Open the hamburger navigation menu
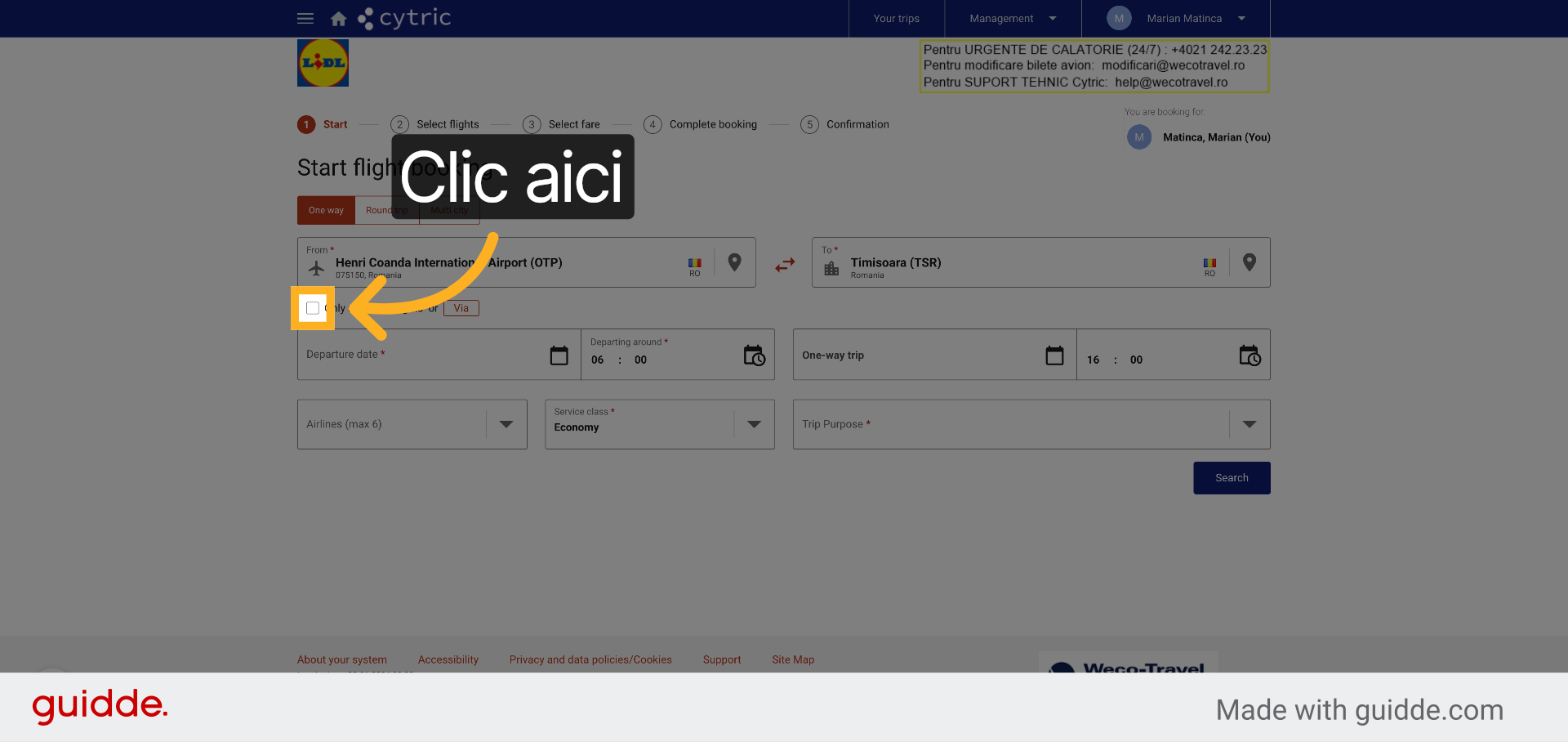This screenshot has width=1568, height=742. point(305,18)
